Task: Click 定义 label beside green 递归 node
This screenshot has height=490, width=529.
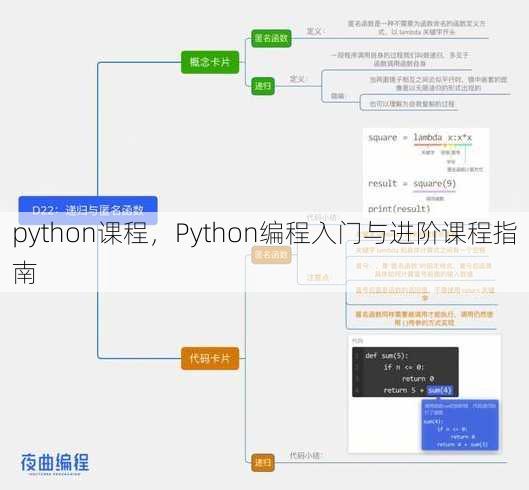Action: pyautogui.click(x=298, y=79)
